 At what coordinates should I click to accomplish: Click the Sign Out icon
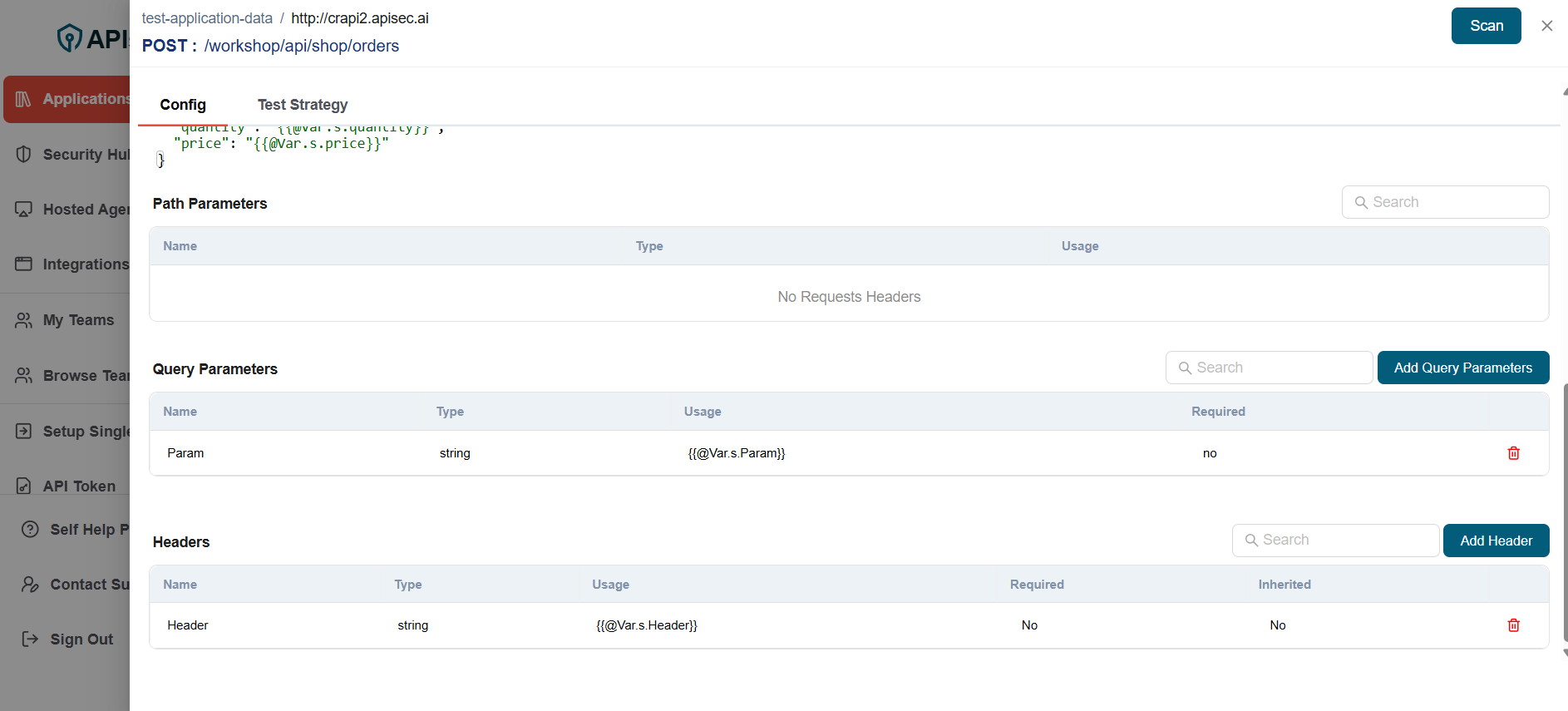point(30,639)
